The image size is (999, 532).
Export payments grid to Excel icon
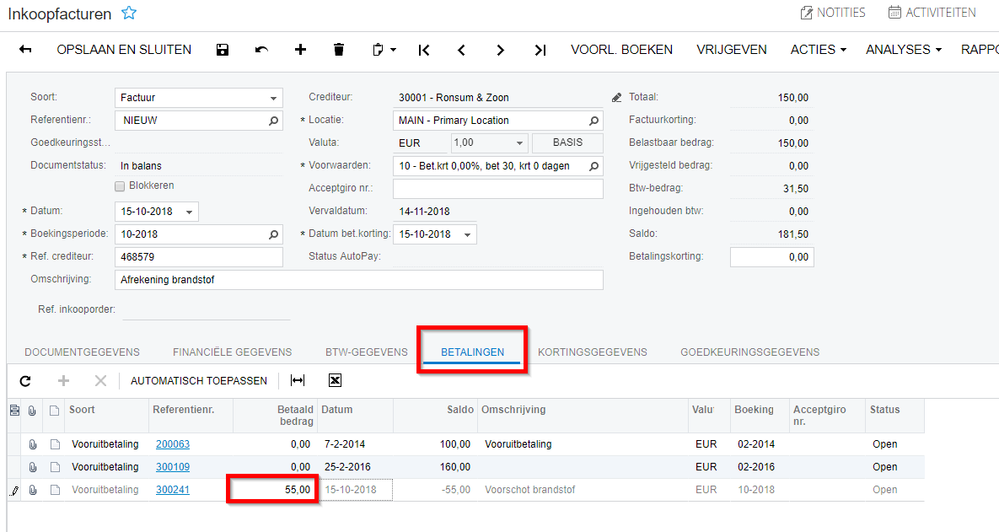click(x=335, y=380)
